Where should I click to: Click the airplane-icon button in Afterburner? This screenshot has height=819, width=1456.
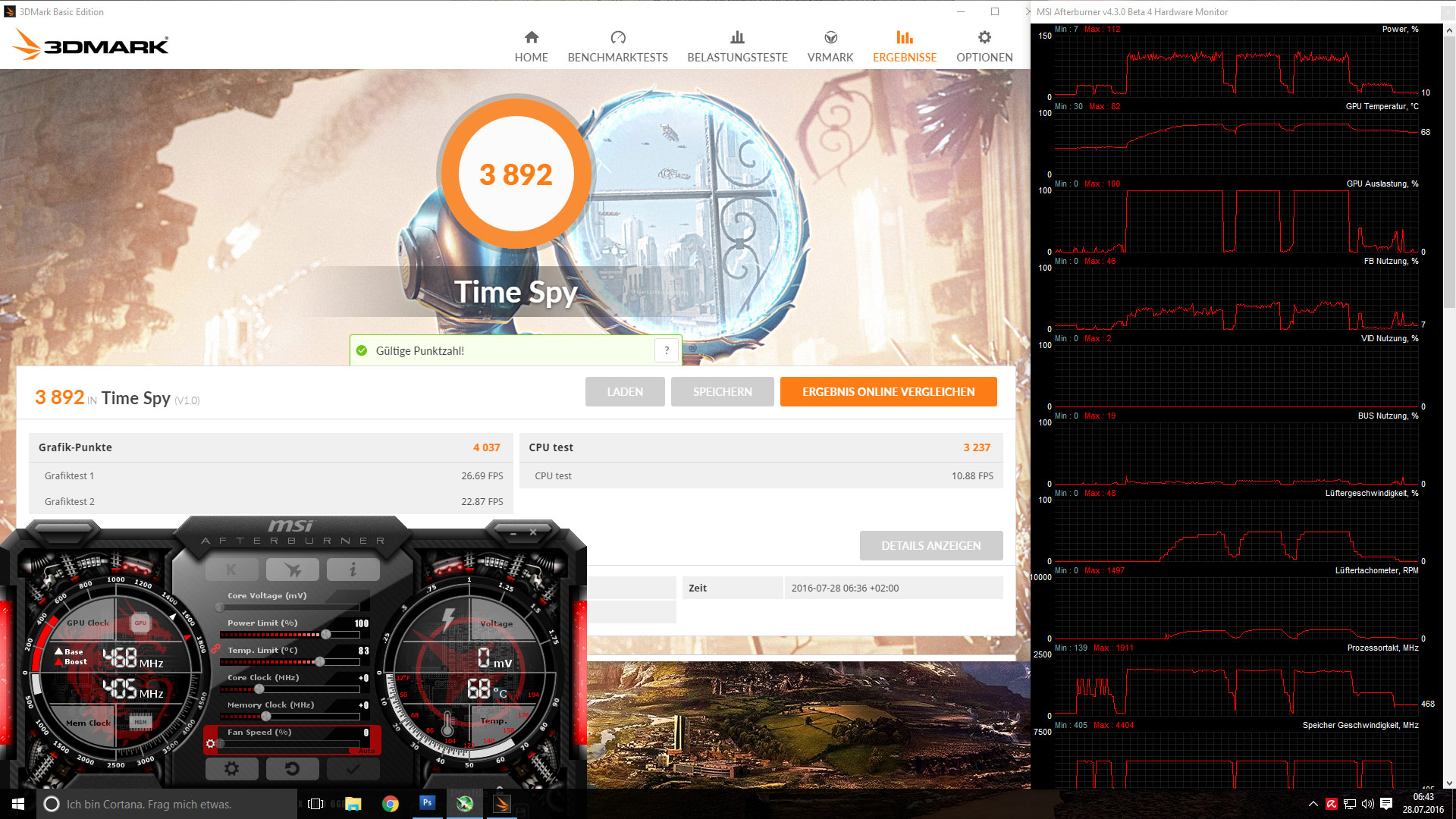click(x=292, y=570)
